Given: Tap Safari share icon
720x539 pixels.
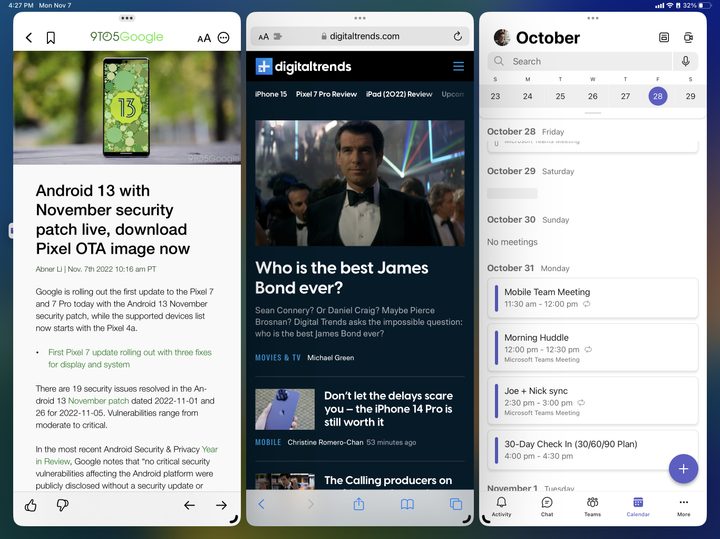Looking at the screenshot, I should (x=359, y=504).
